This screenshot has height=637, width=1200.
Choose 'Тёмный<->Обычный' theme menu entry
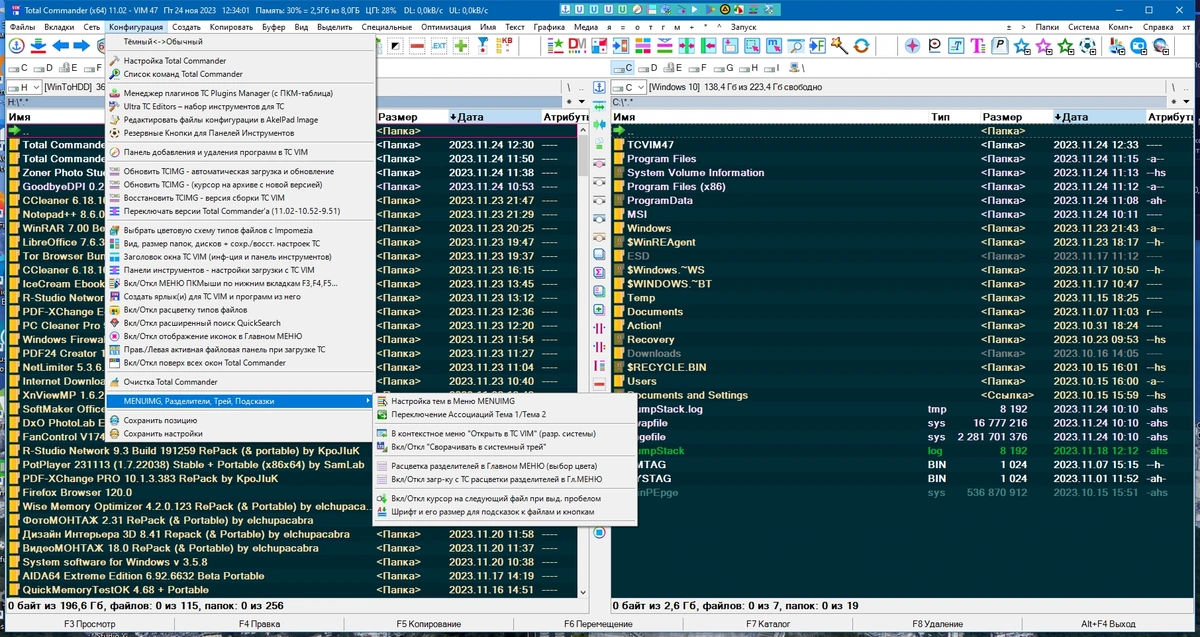pyautogui.click(x=162, y=42)
